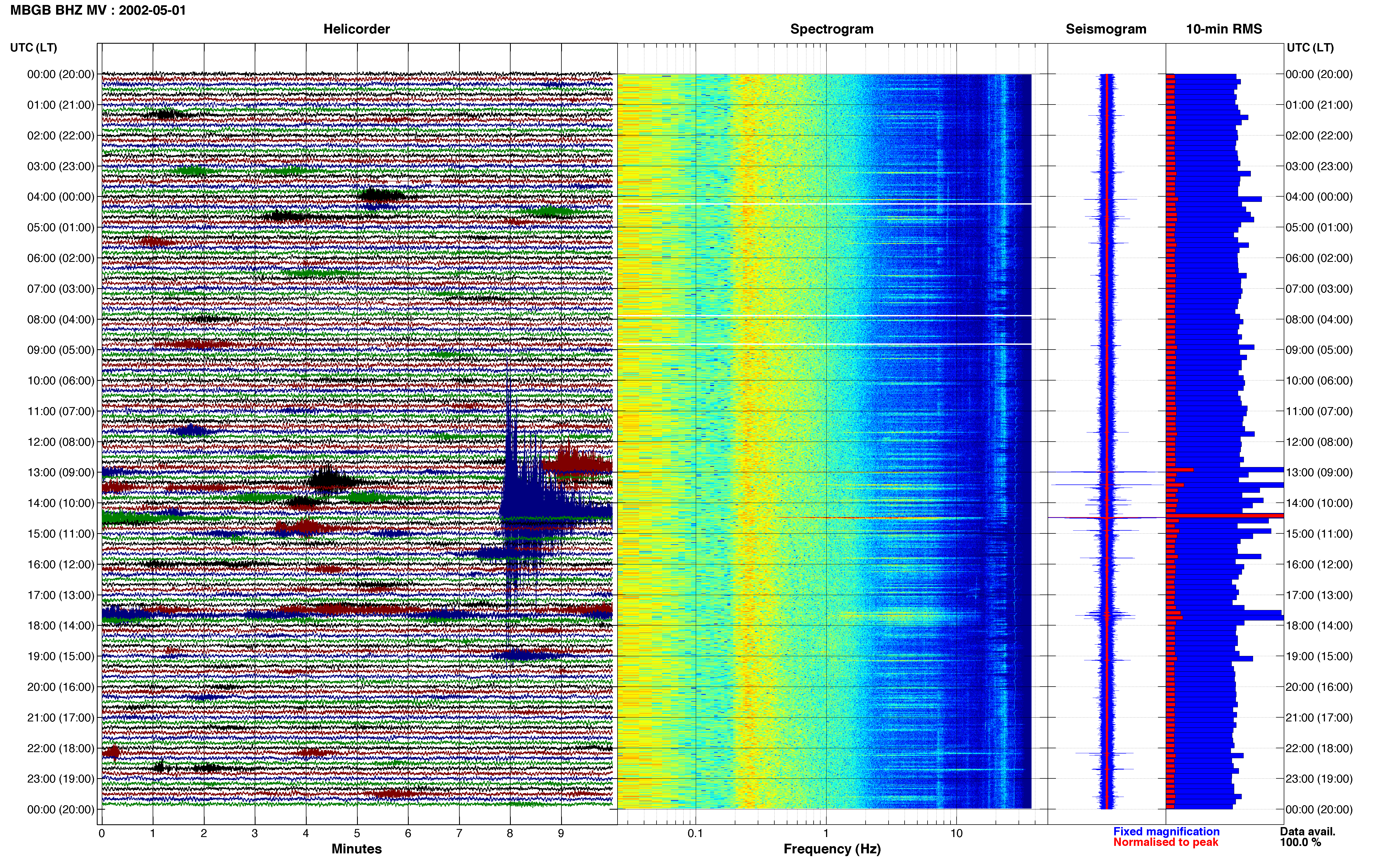Image resolution: width=1388 pixels, height=868 pixels.
Task: Click the 100.0 % data availability value
Action: [x=1300, y=842]
